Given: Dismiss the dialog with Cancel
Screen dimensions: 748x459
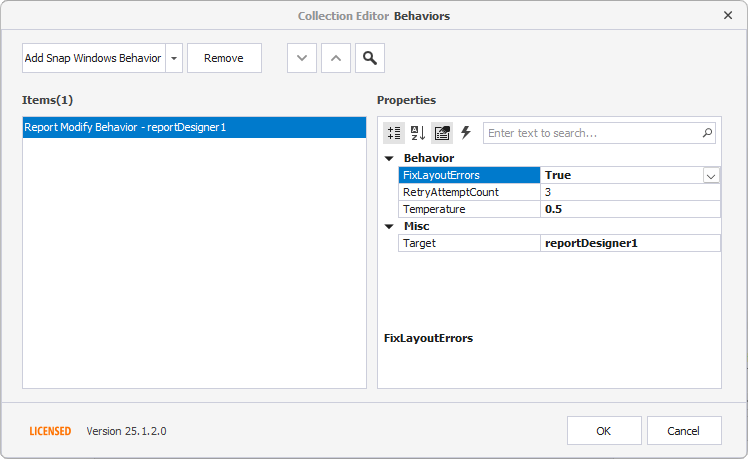Looking at the screenshot, I should [x=684, y=431].
